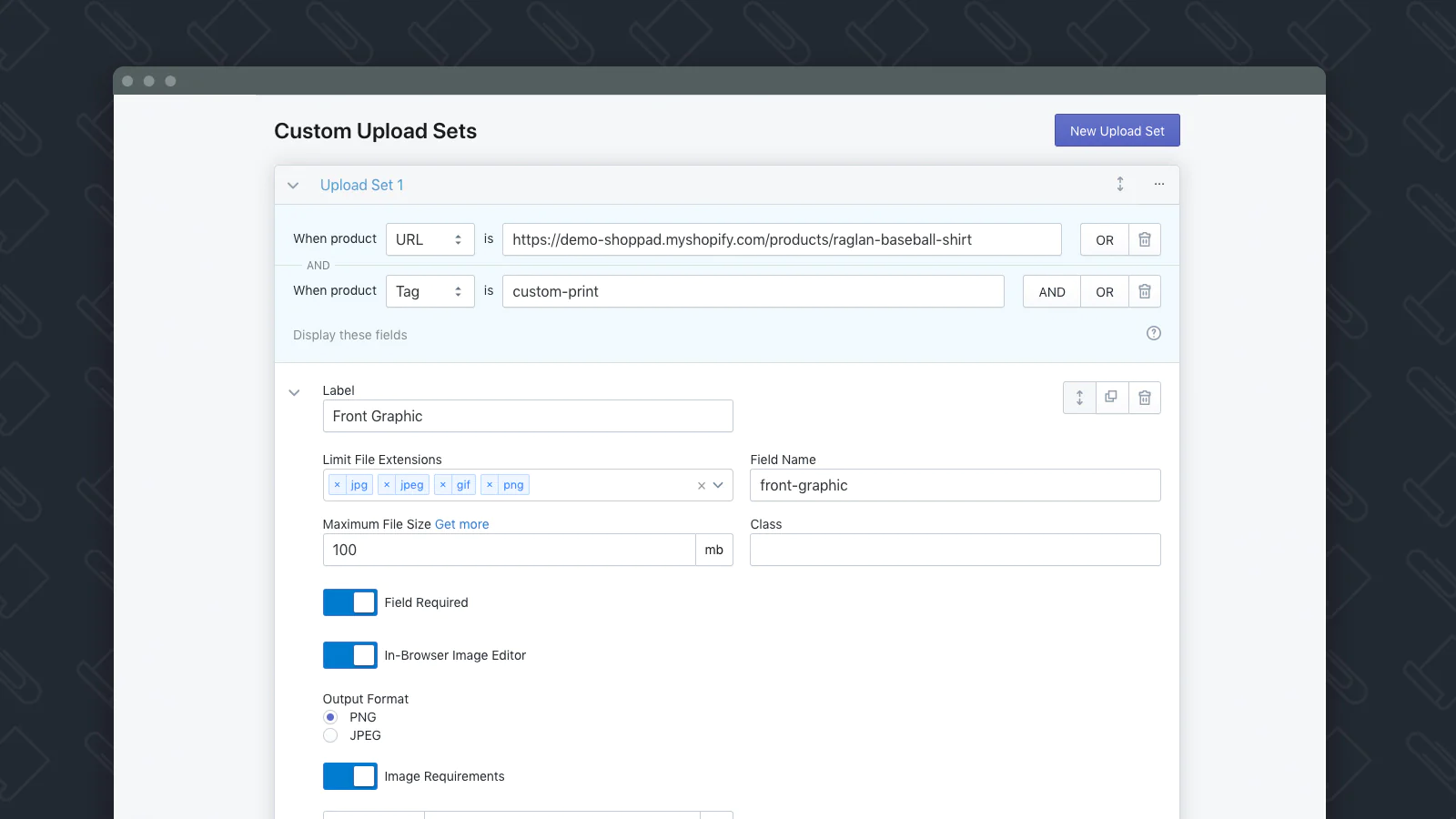Delete the Tag condition row with trash icon
1456x819 pixels.
coord(1145,291)
